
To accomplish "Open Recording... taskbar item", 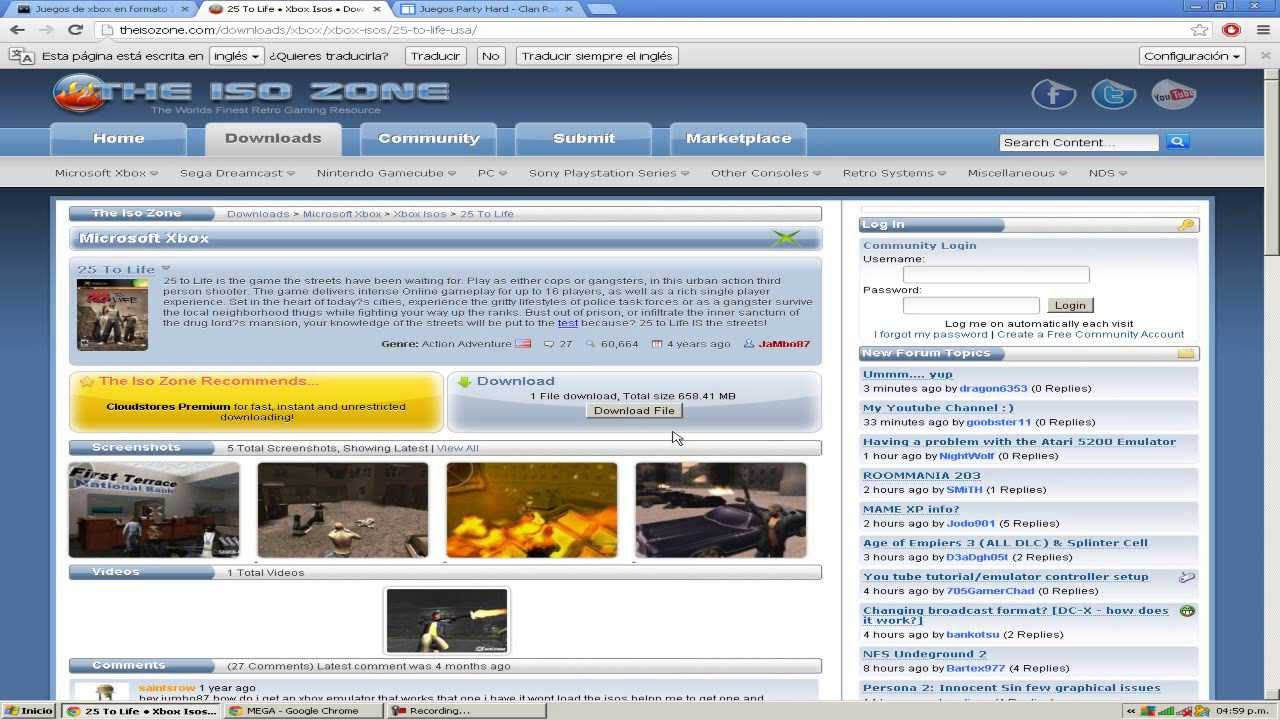I will (467, 711).
